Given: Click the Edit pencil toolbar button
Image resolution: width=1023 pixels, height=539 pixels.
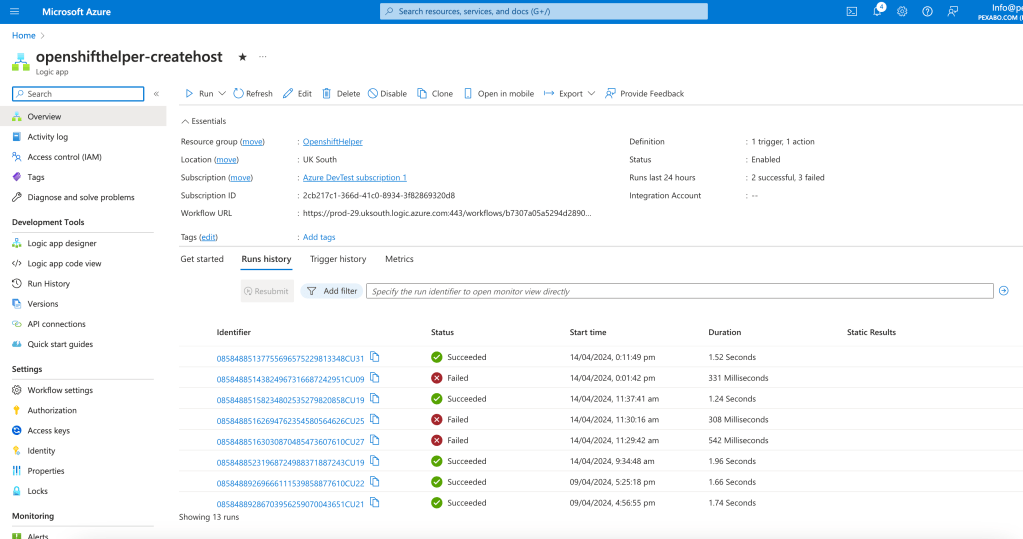Looking at the screenshot, I should [x=298, y=94].
